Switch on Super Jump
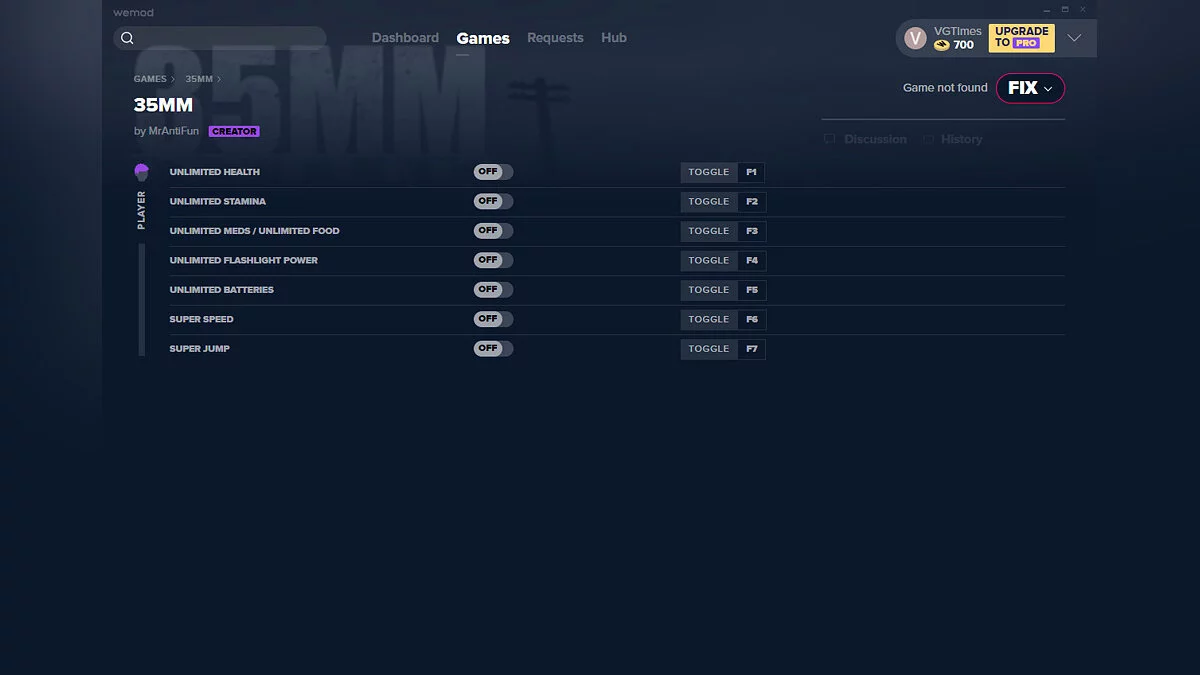The image size is (1200, 675). point(493,349)
